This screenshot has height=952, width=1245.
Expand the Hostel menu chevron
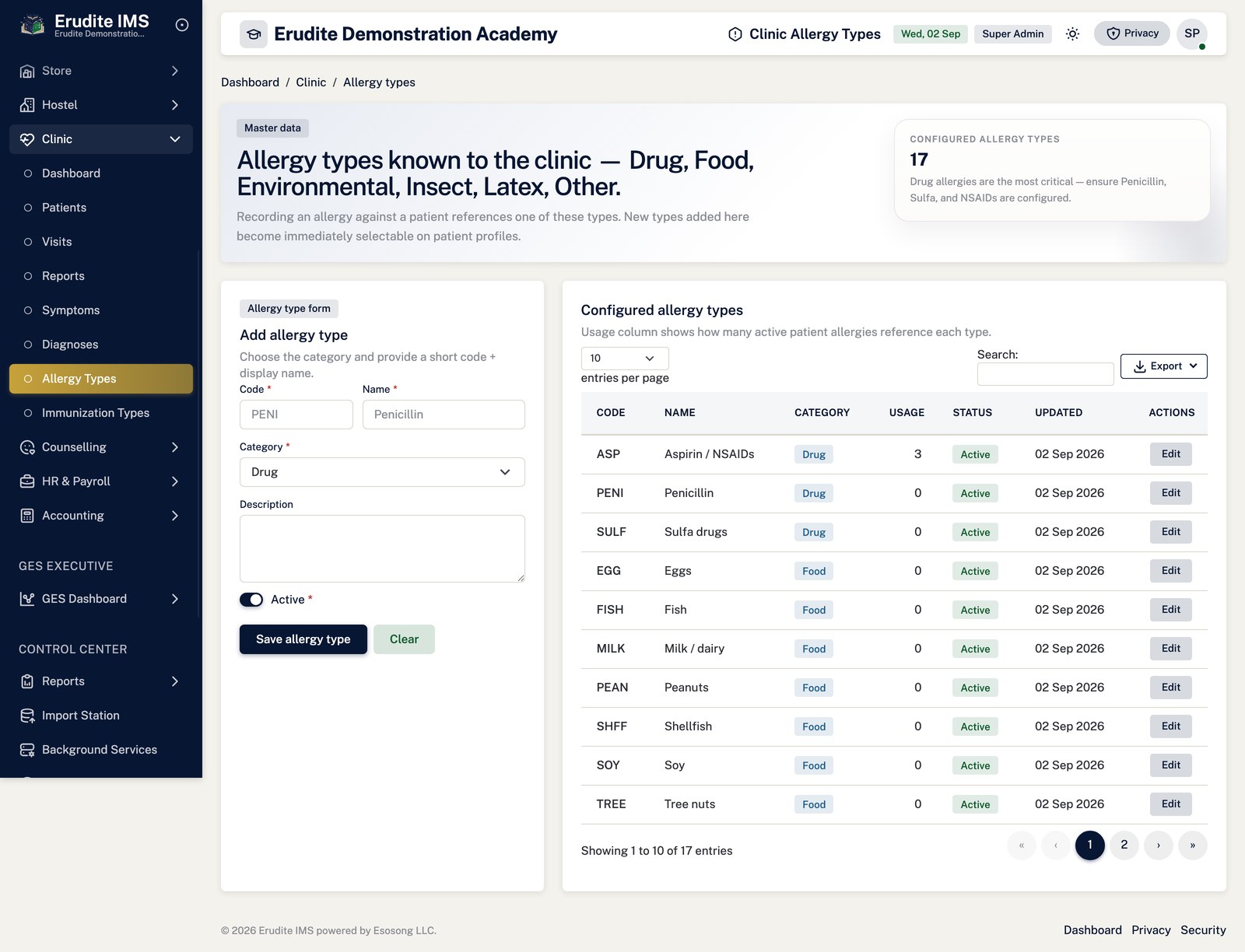tap(175, 105)
